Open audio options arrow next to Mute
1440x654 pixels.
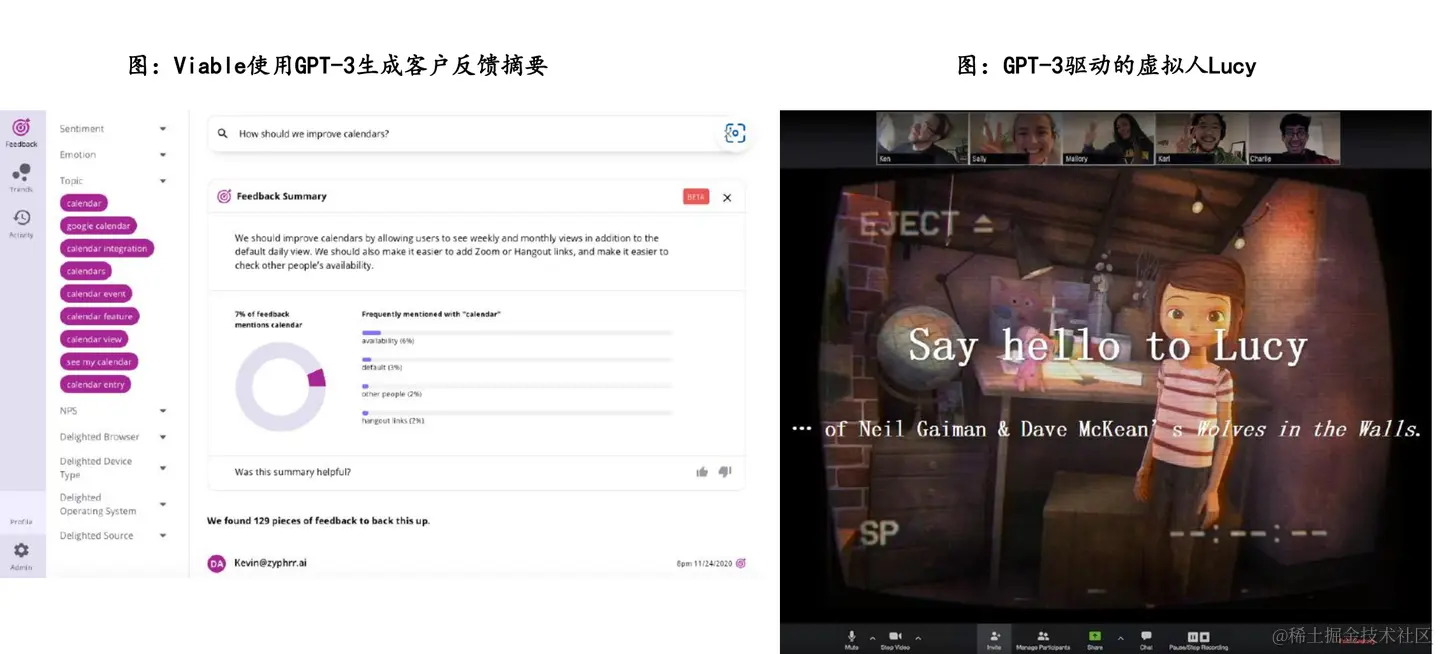[x=872, y=638]
